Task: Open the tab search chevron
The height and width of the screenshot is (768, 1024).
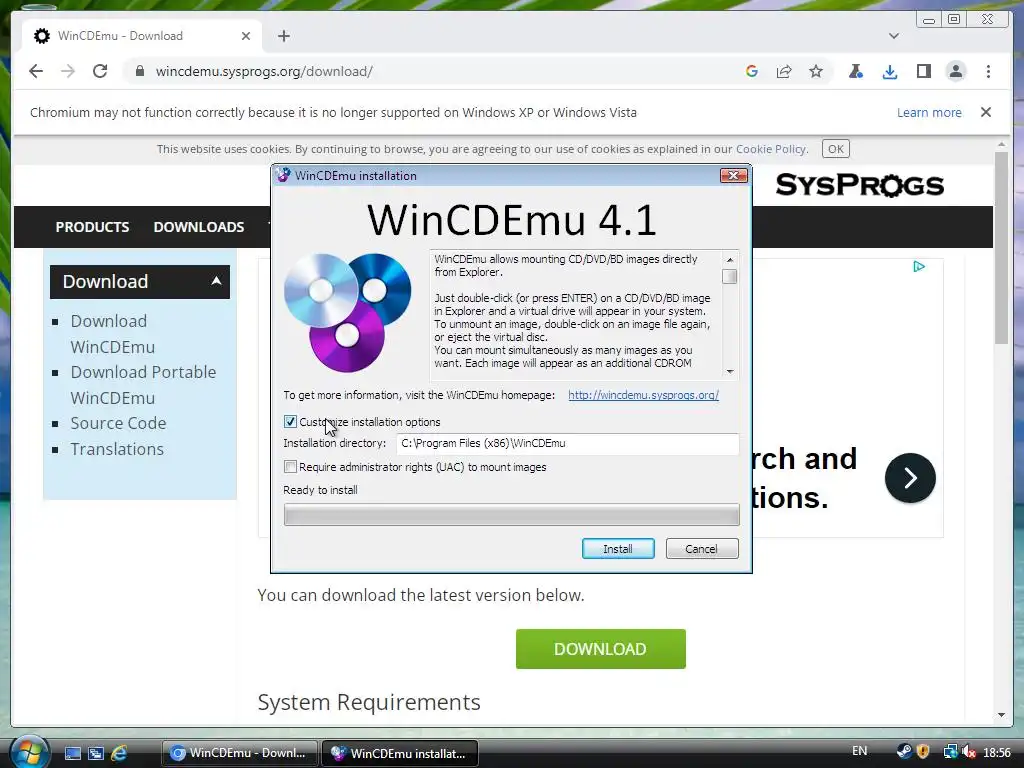Action: (894, 36)
